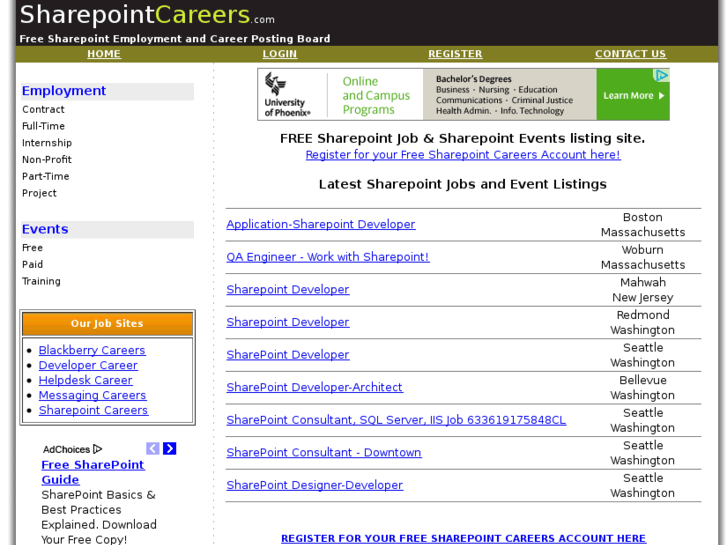Open the Sharepoint Developer job in Mahwah
The width and height of the screenshot is (727, 545).
[x=288, y=289]
